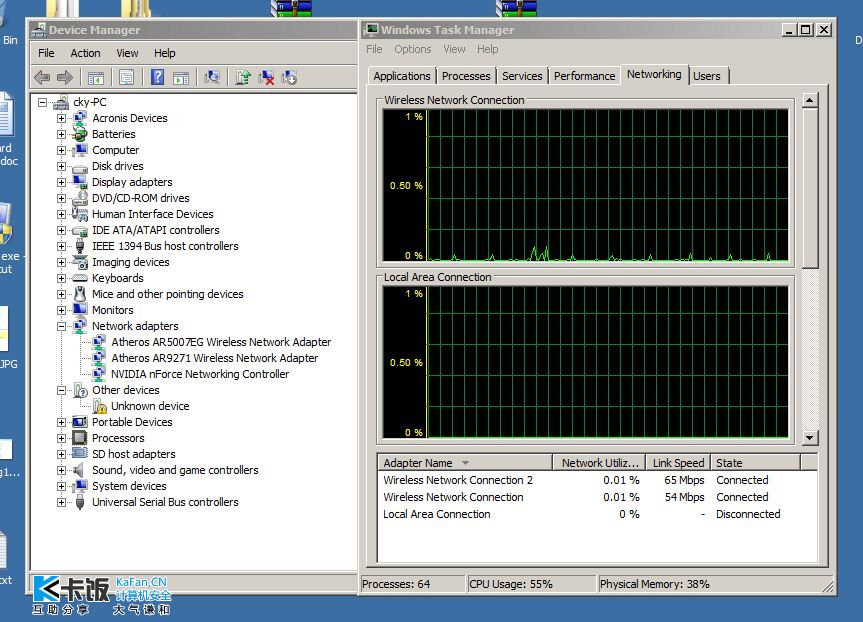This screenshot has height=622, width=863.
Task: Collapse the cky-PC root node
Action: 42,102
